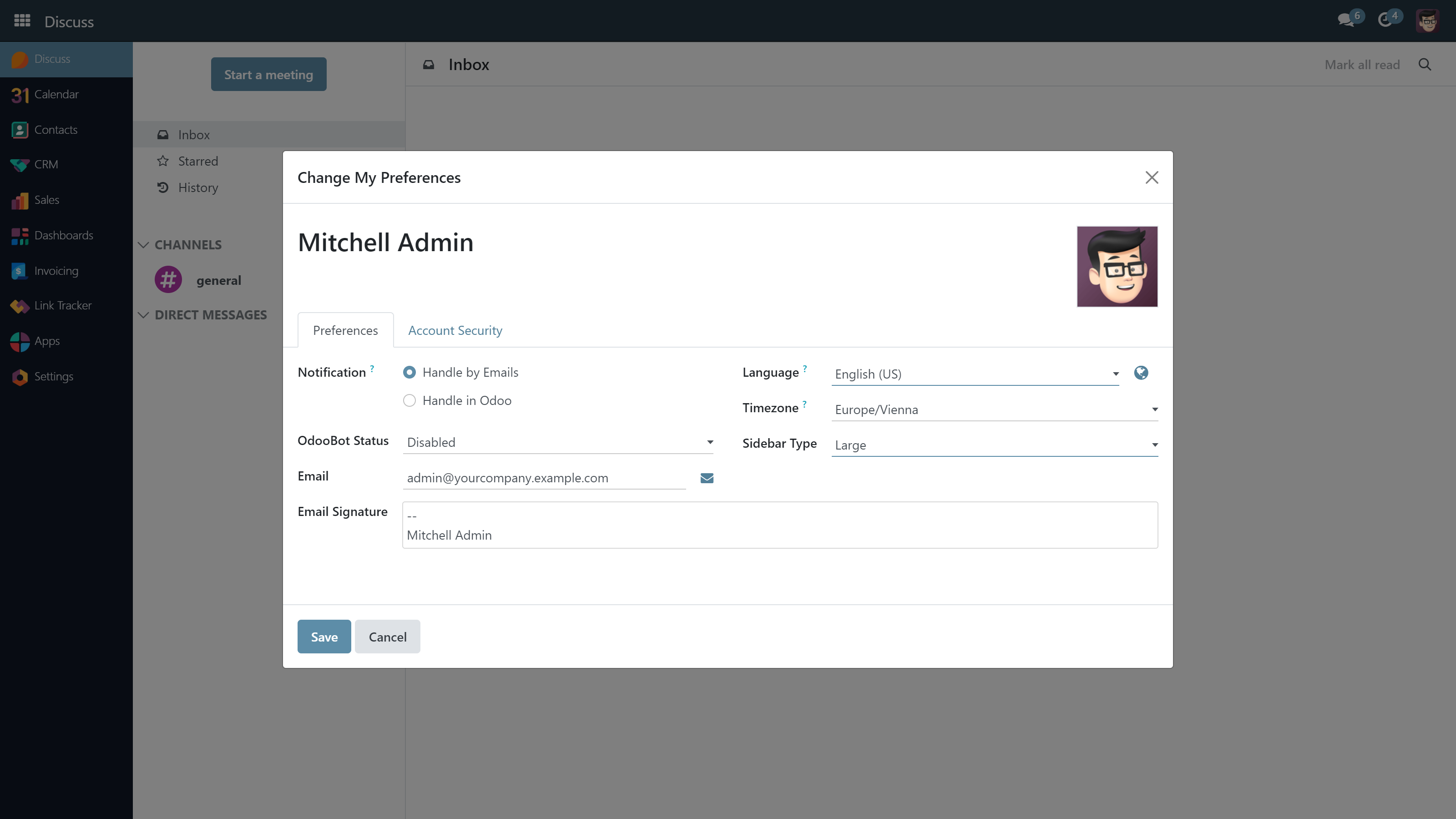Select Handle by Emails radio button
This screenshot has width=1456, height=819.
coord(409,373)
